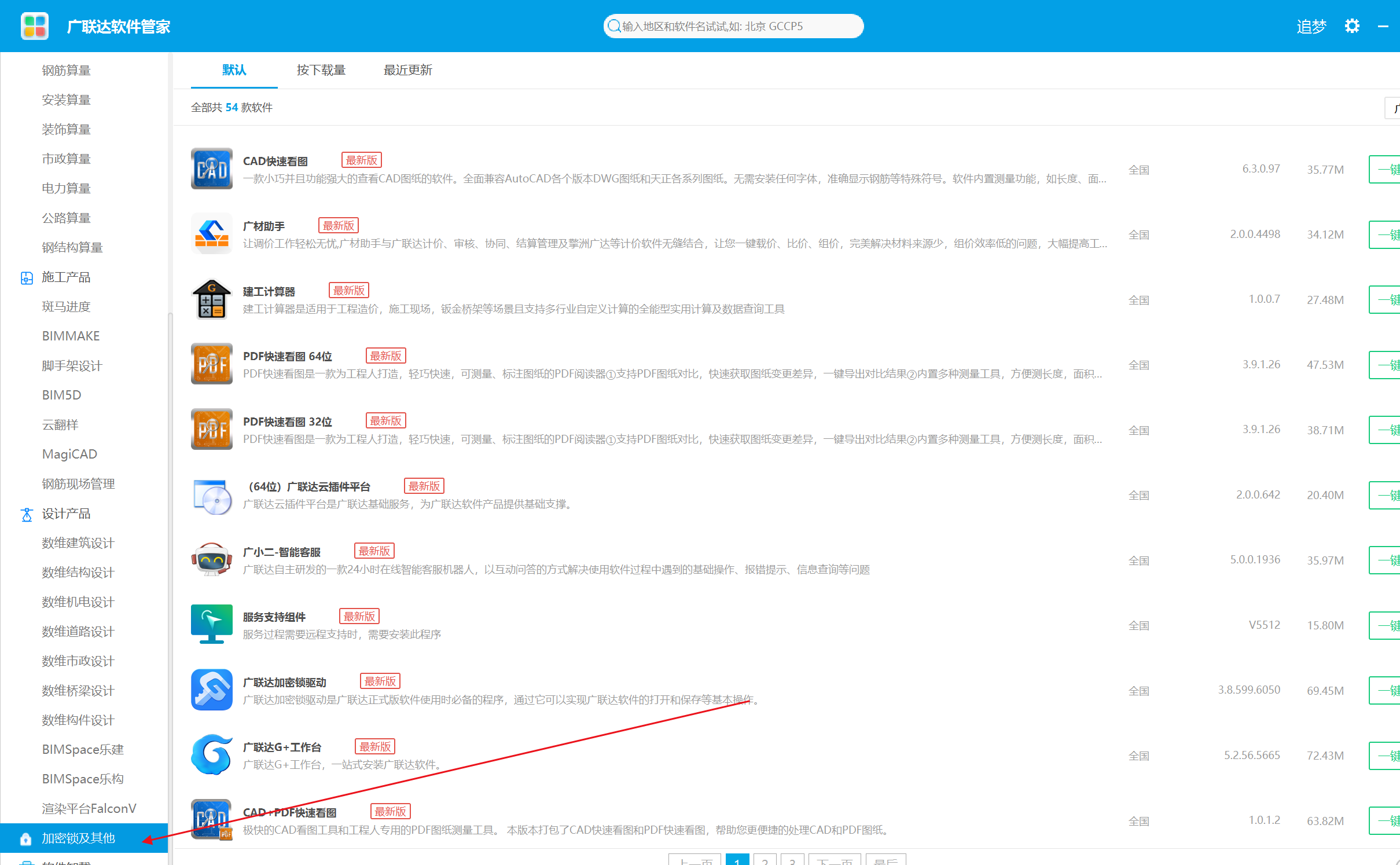Click the one-key install button for 建工计算器
This screenshot has width=1400, height=865.
(x=1384, y=300)
